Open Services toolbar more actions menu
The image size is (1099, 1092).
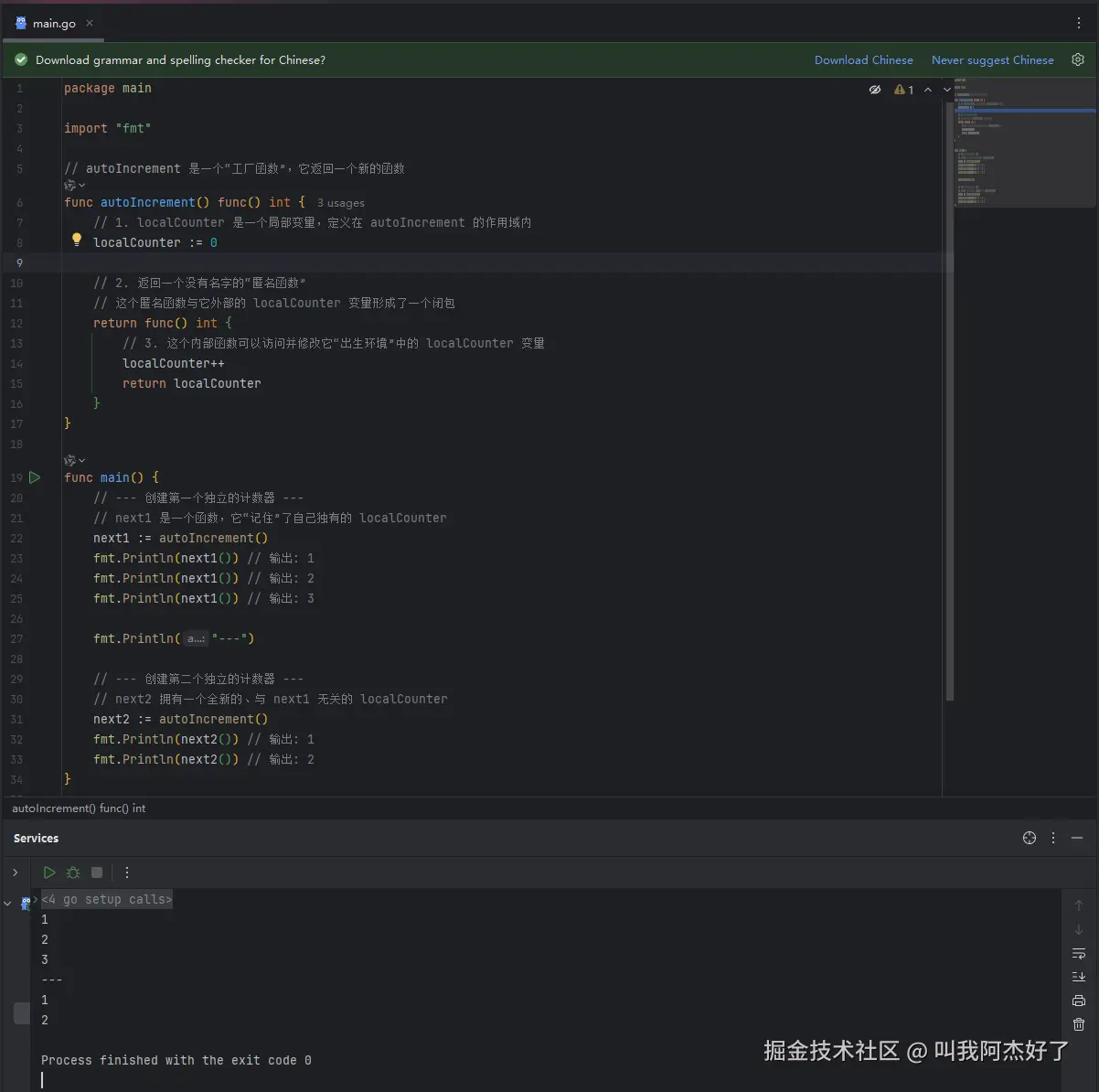coord(127,873)
